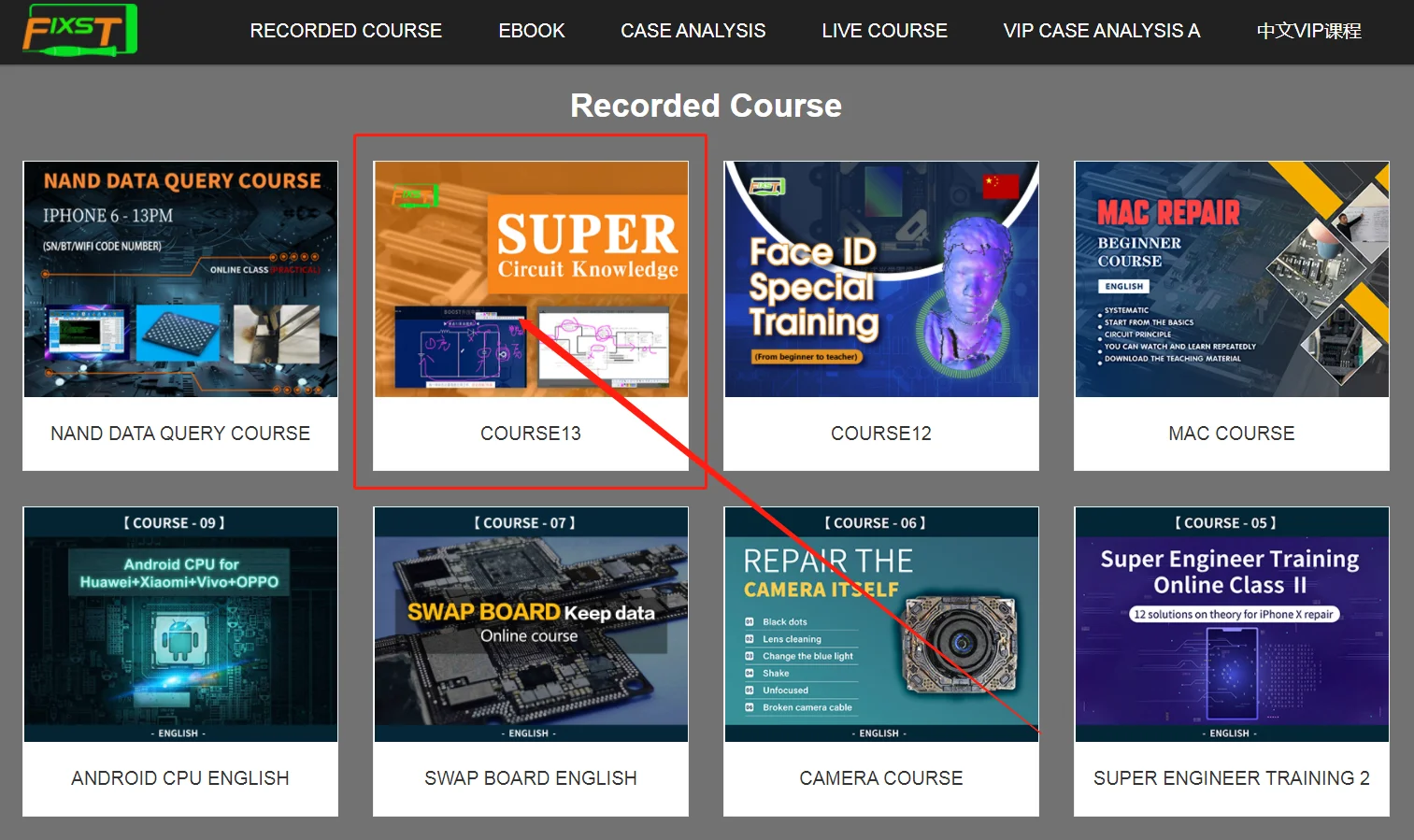Screen dimensions: 1414x840
Task: Open the Course-05 Super Engineer Training thumbnail
Action: (1232, 624)
